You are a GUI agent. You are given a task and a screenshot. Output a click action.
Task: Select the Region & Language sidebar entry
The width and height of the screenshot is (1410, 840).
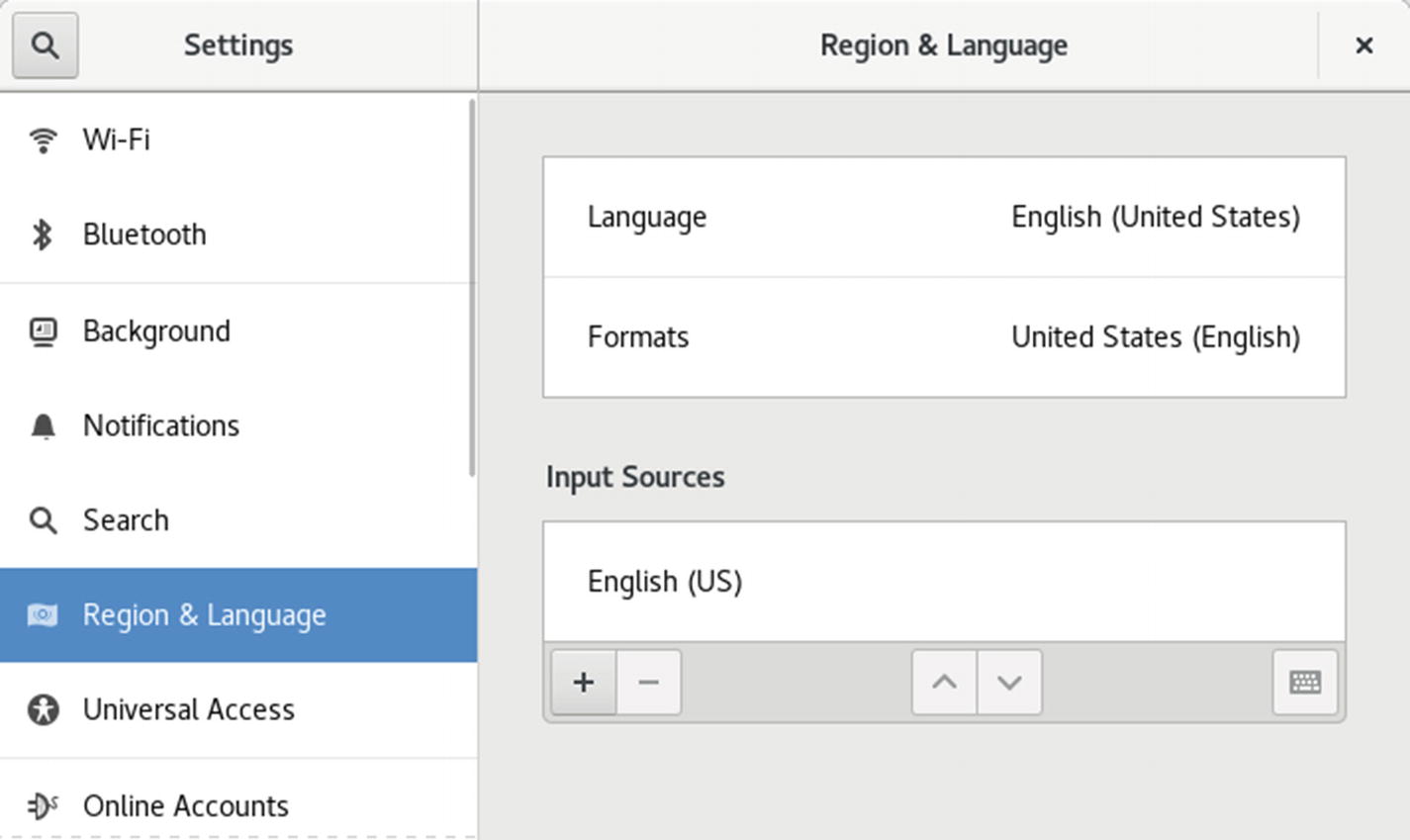pyautogui.click(x=237, y=615)
